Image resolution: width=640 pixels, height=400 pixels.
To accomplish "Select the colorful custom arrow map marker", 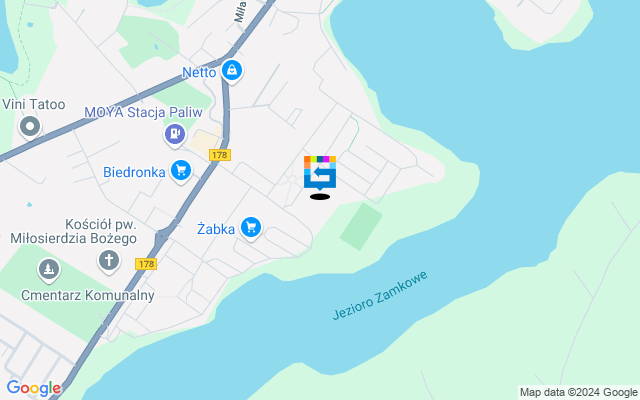I will [x=320, y=173].
